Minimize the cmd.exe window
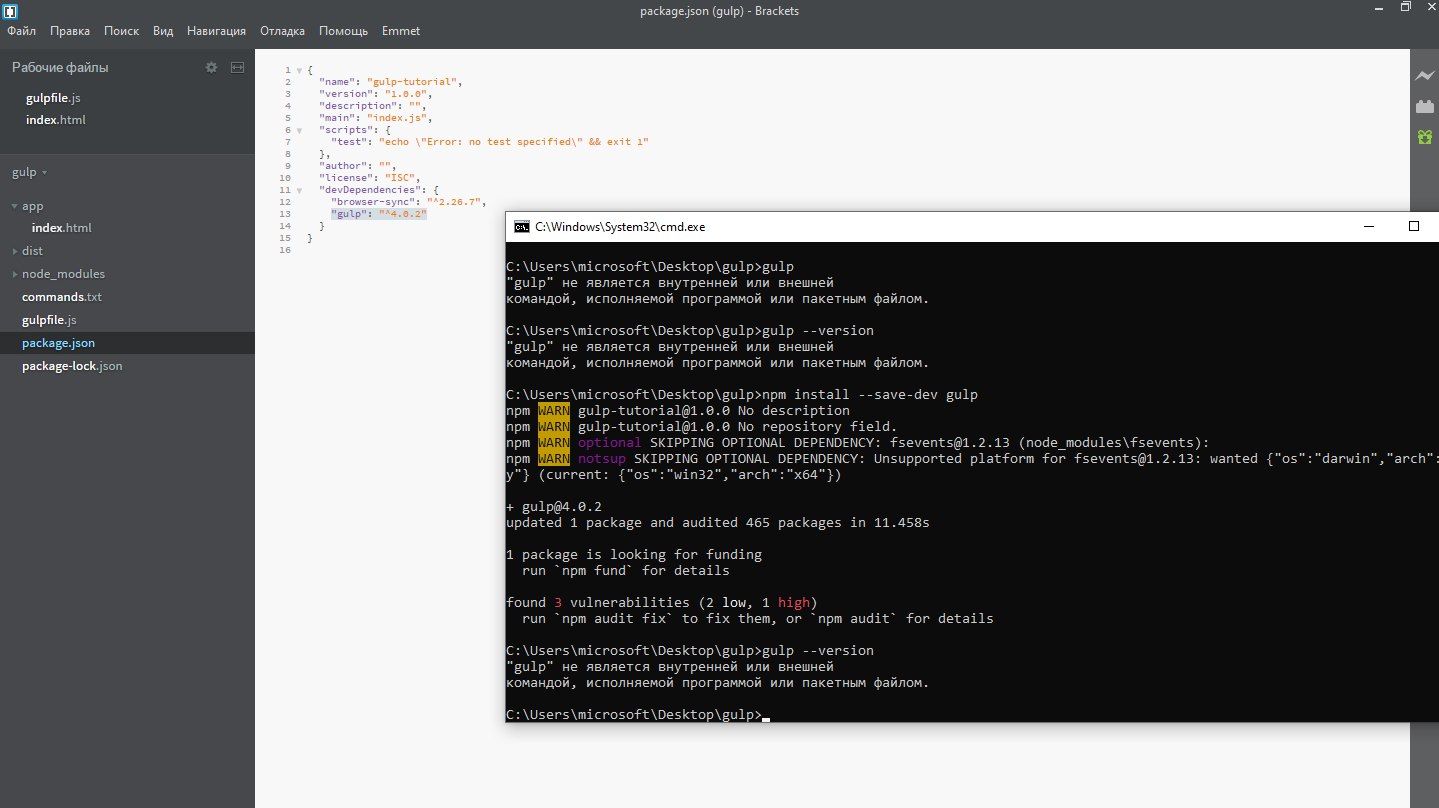This screenshot has height=808, width=1439. 1367,227
